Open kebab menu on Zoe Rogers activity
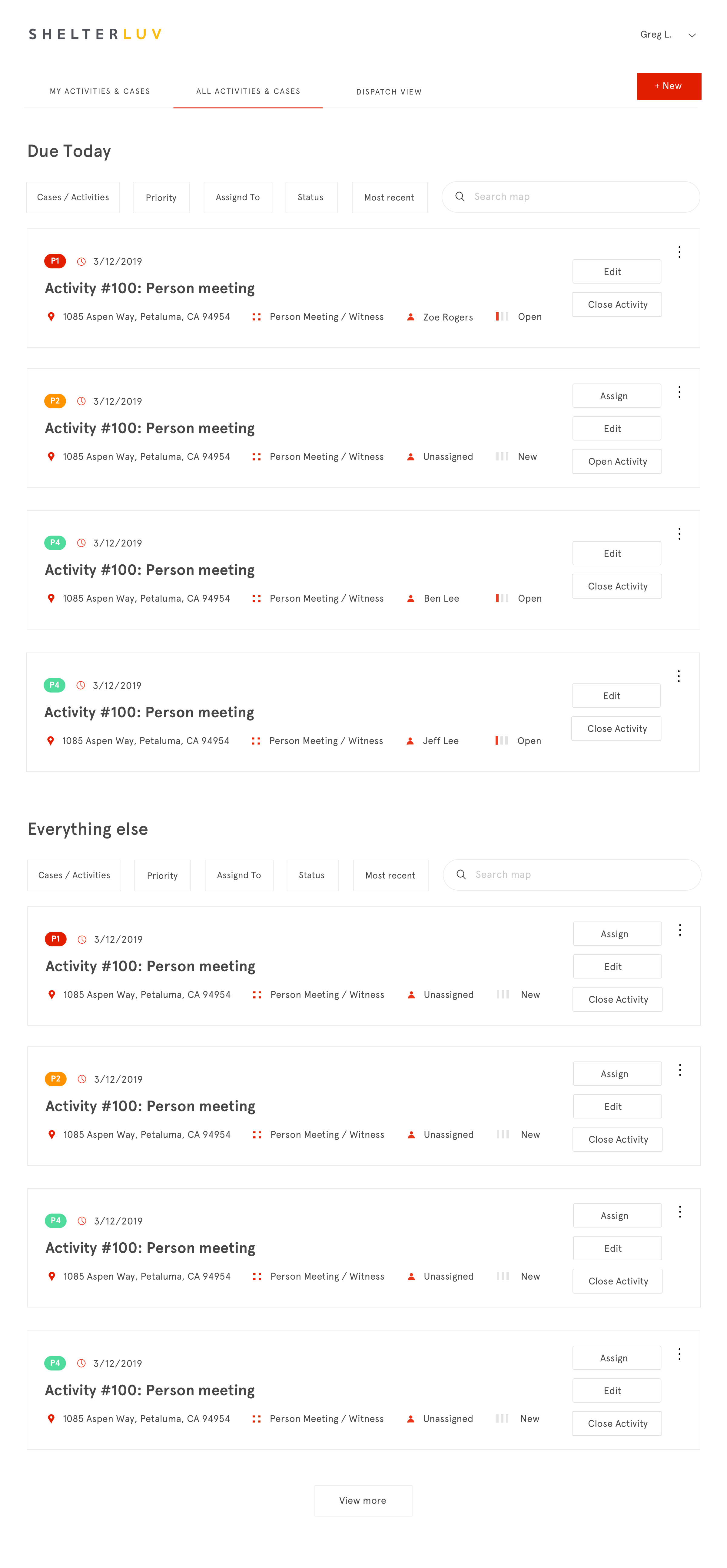The image size is (727, 1568). (x=679, y=252)
